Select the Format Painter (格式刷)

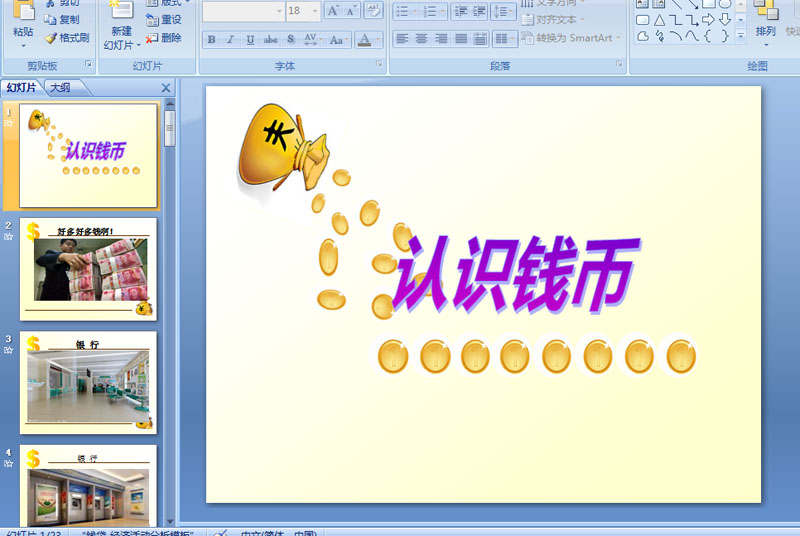click(x=67, y=38)
